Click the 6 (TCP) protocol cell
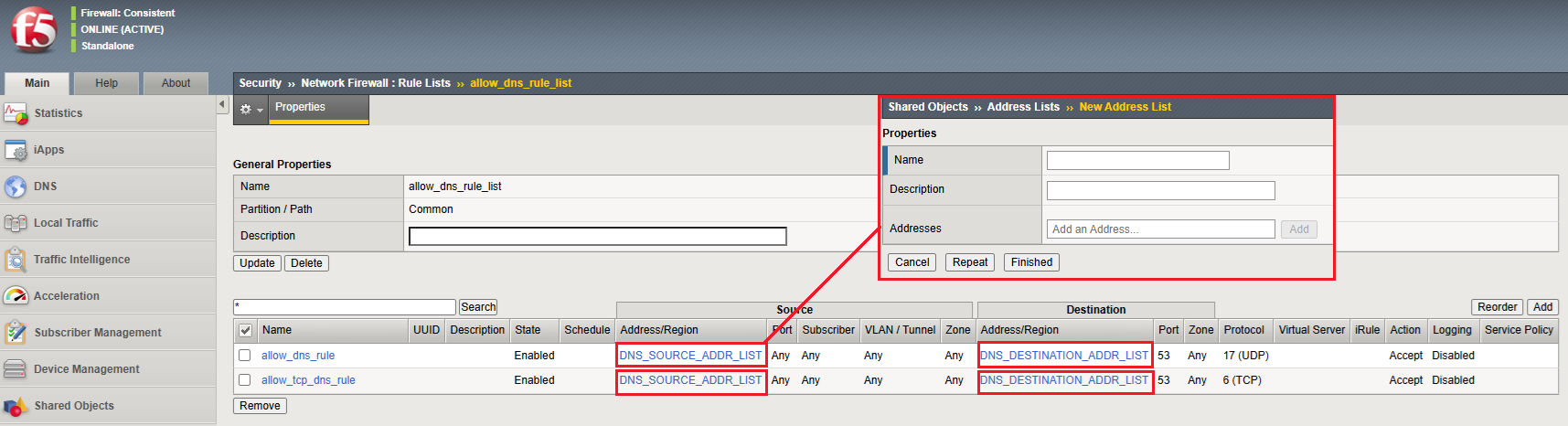The image size is (1568, 426). [x=1243, y=380]
